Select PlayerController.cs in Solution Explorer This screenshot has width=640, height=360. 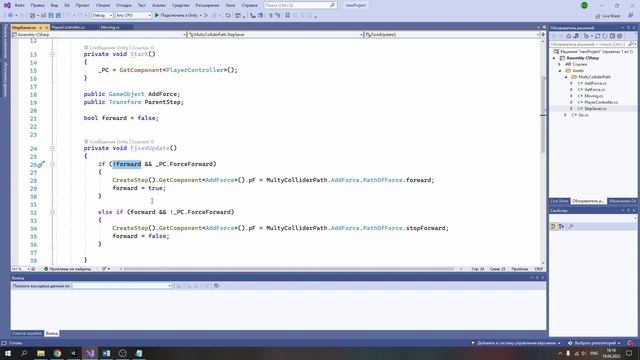tap(600, 102)
